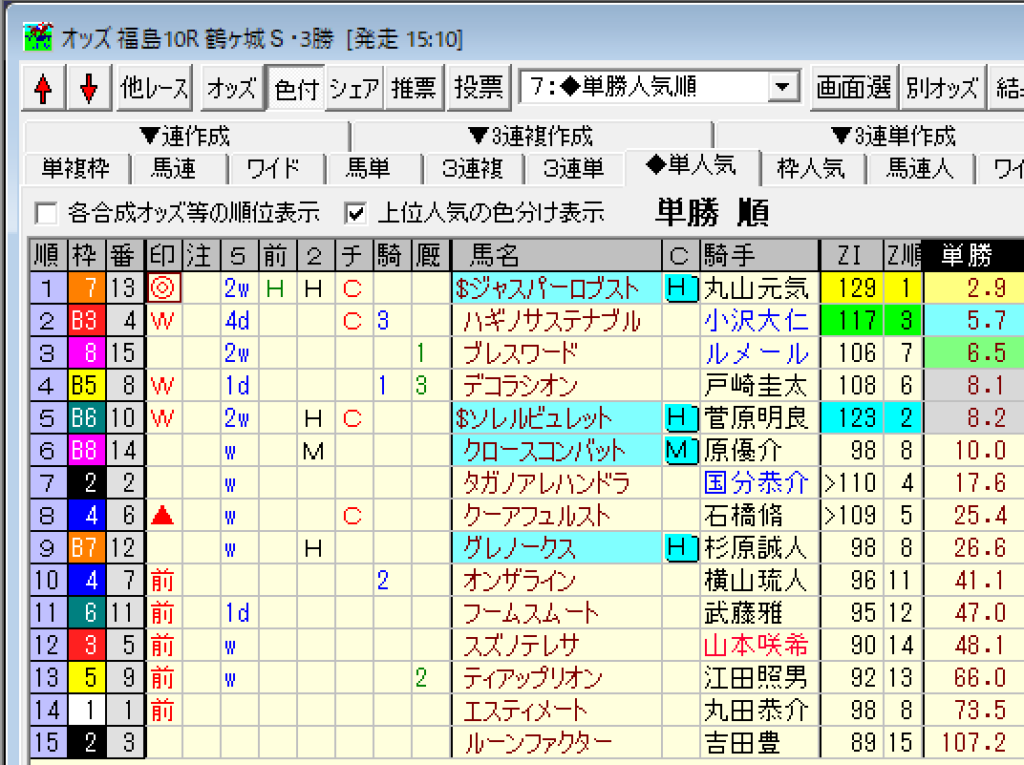
Task: Select horse name タガノアレハンドラ
Action: coord(546,483)
